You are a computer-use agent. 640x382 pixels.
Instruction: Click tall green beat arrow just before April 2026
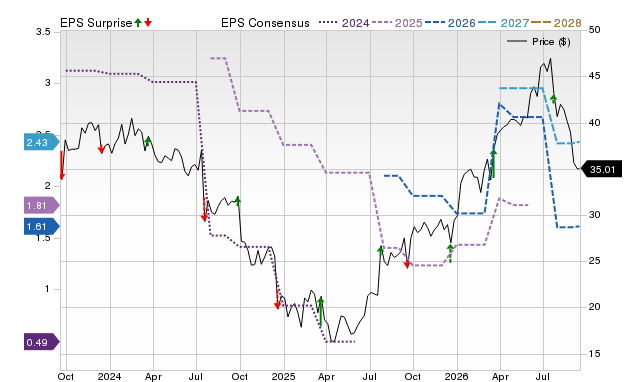pos(493,164)
